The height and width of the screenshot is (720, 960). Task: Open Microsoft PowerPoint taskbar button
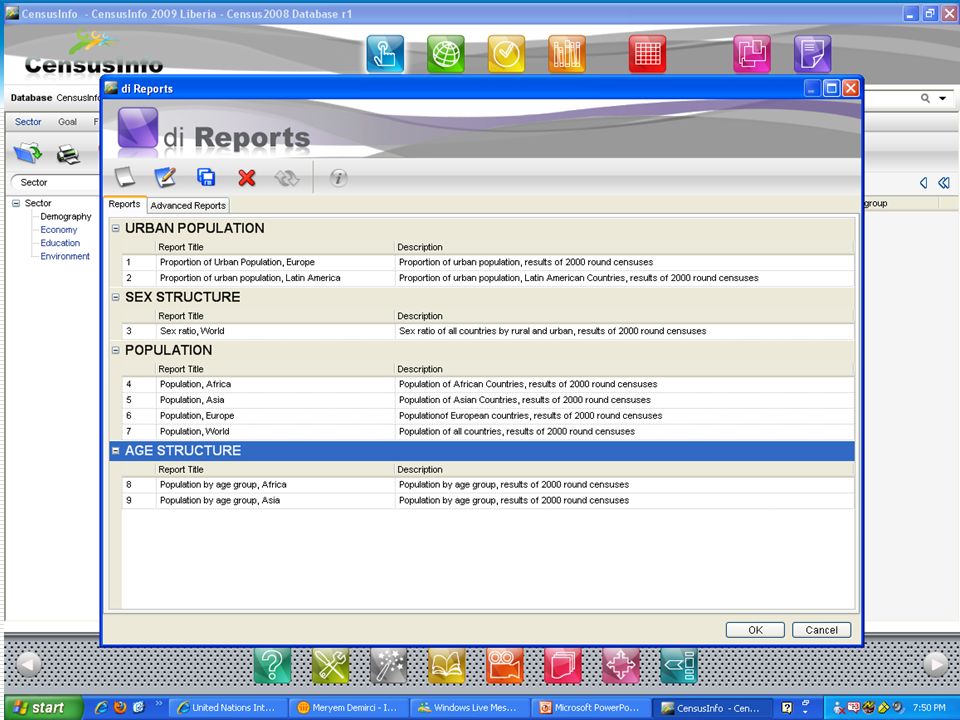[589, 708]
